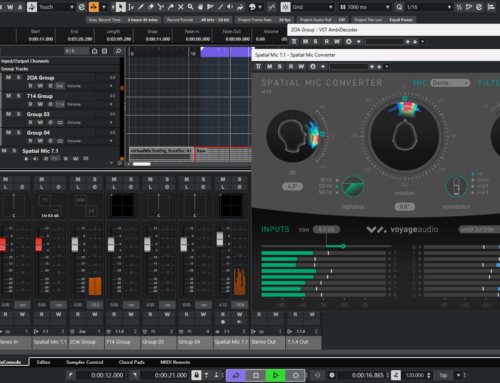
Task: Select the Object Selection arrow tool
Action: 120,7
